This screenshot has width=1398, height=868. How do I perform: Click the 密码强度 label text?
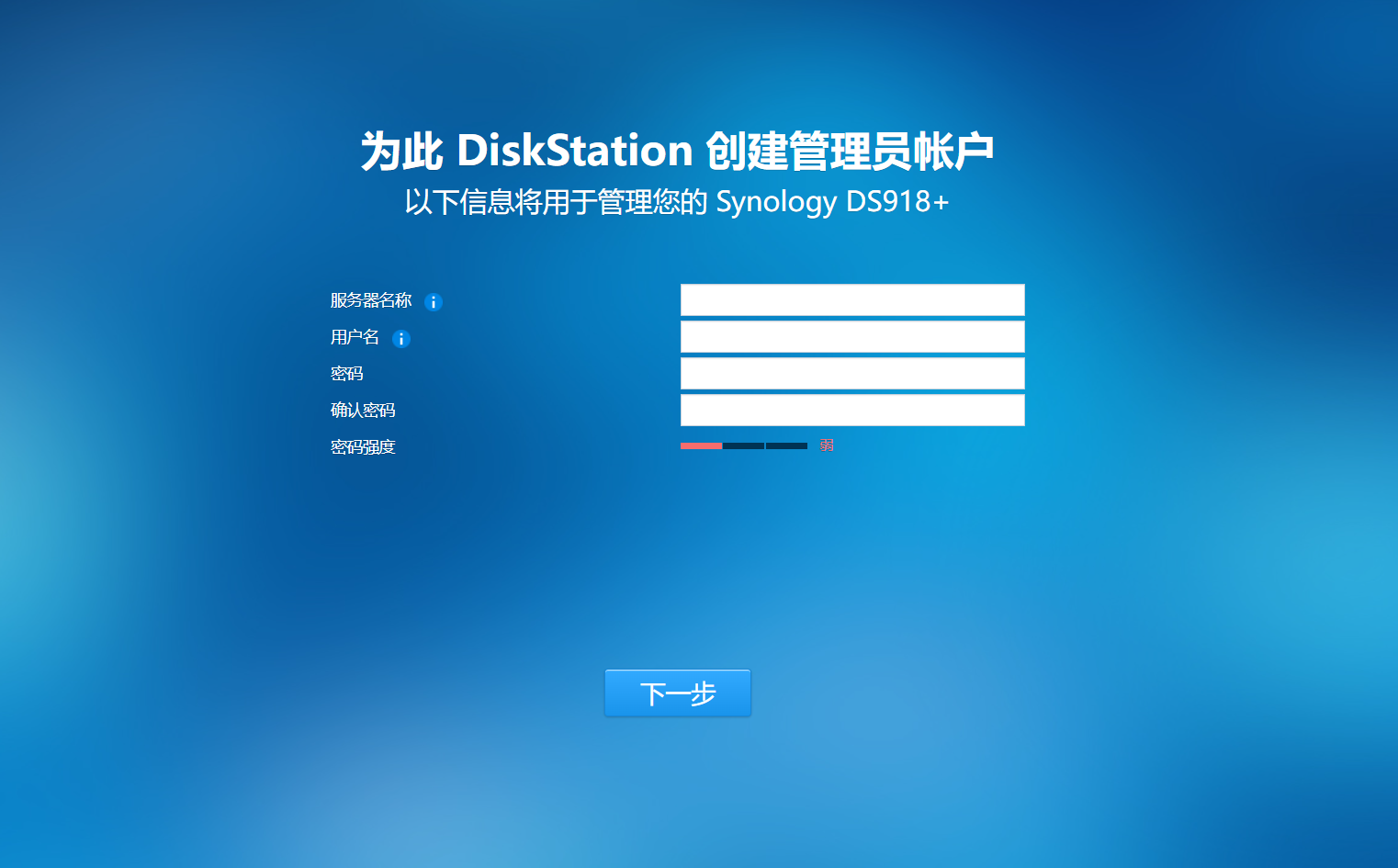tap(362, 446)
